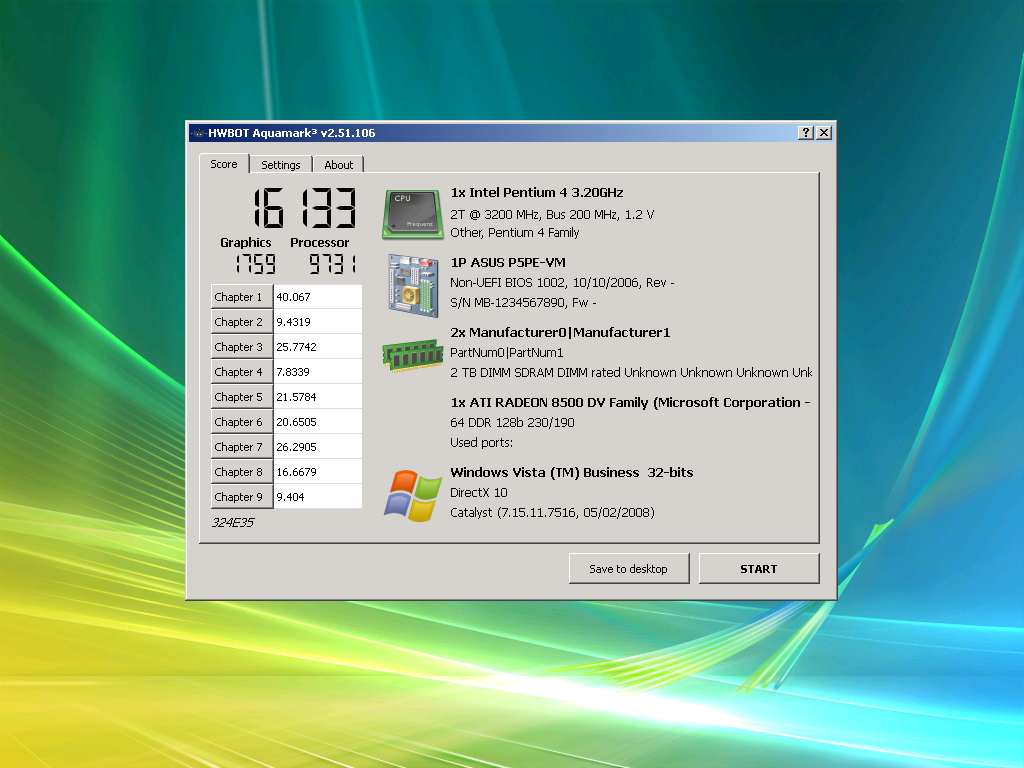Screen dimensions: 1024x768
Task: Click the Processor label
Action: coord(319,242)
